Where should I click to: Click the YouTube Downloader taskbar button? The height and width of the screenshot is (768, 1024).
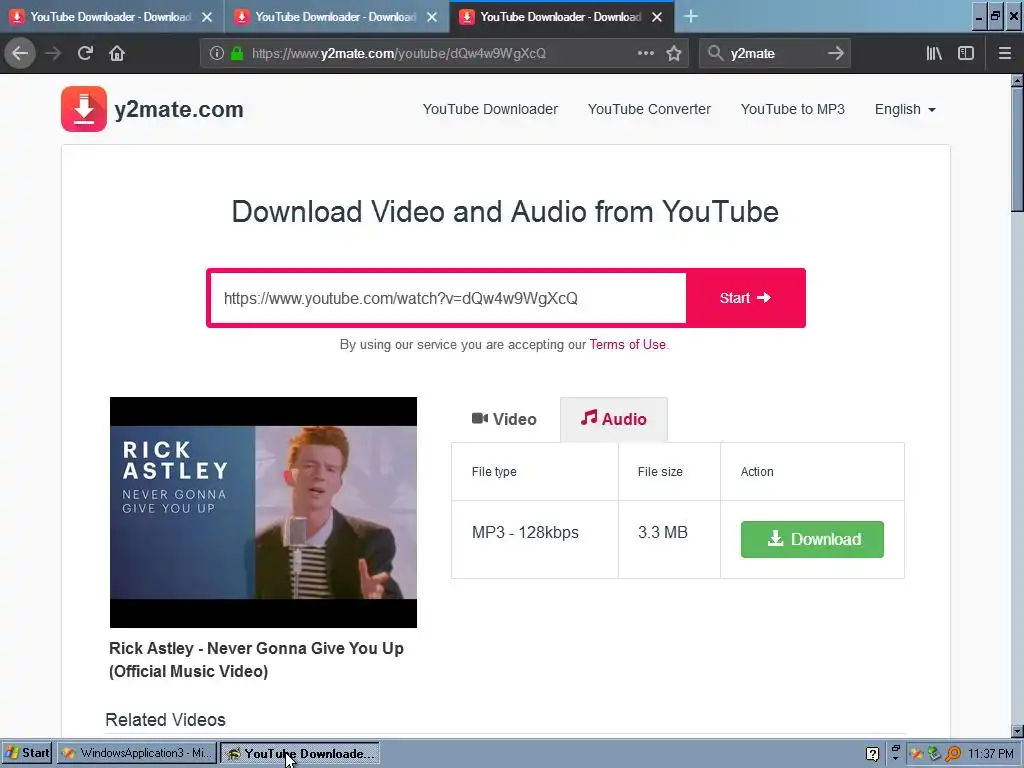coord(300,754)
